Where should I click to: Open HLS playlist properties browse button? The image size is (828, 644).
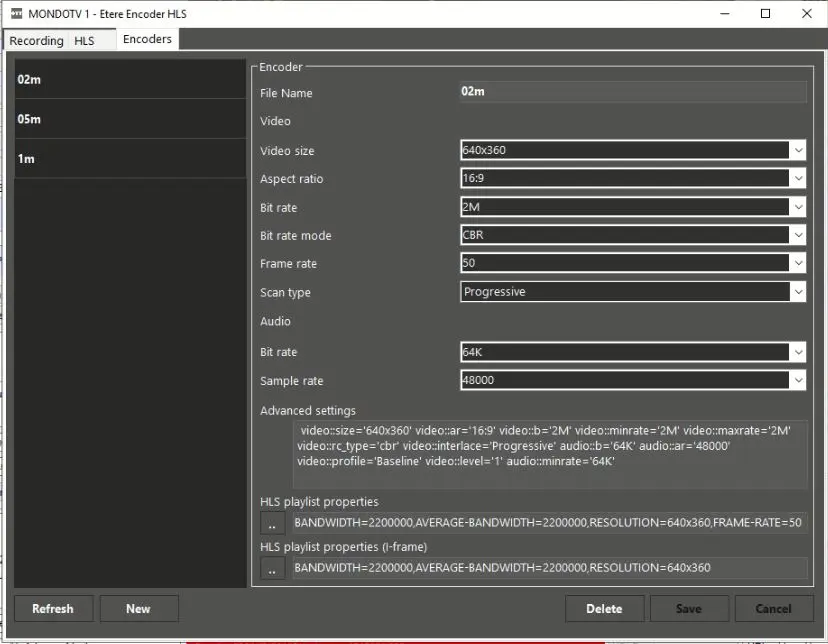(x=272, y=523)
